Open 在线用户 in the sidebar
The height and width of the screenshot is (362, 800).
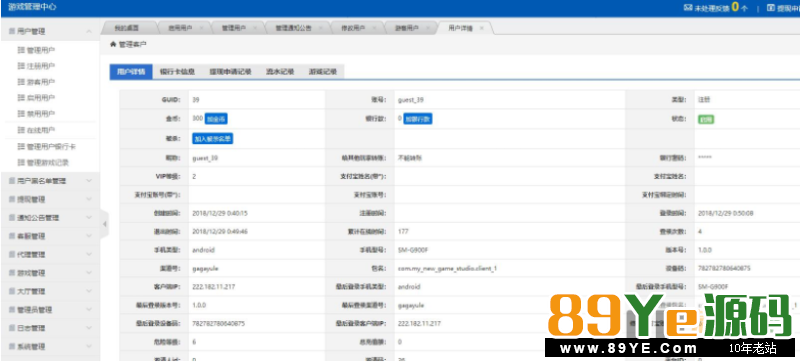tap(41, 130)
